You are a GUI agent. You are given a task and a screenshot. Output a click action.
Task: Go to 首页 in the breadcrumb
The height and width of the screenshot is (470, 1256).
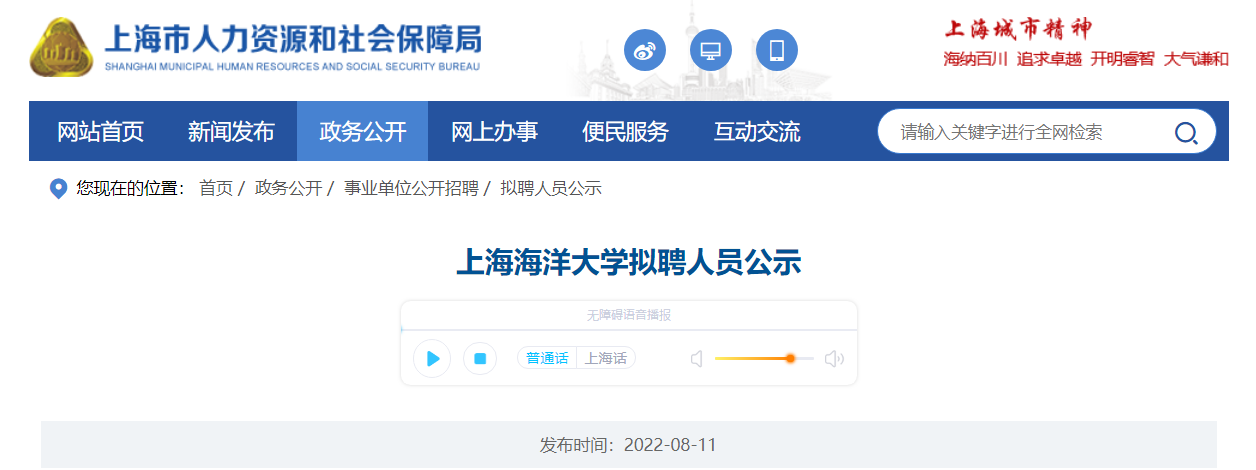pyautogui.click(x=215, y=188)
